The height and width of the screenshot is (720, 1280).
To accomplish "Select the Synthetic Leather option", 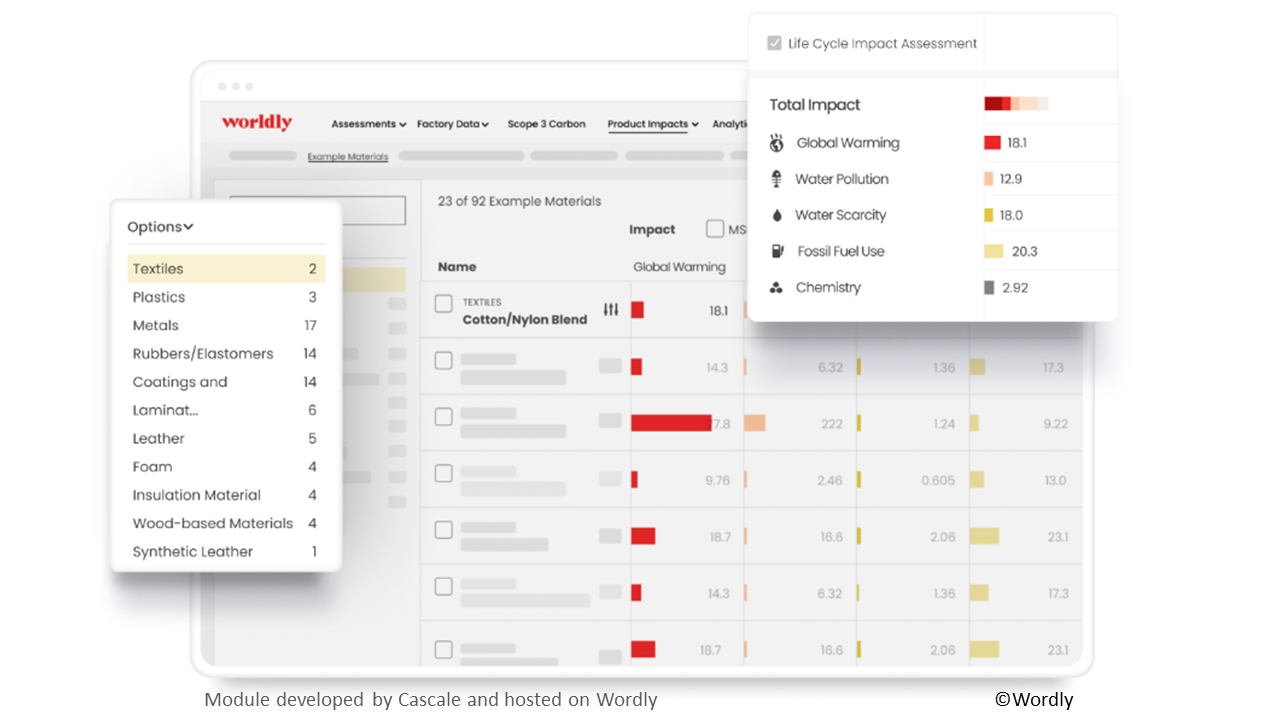I will [226, 551].
